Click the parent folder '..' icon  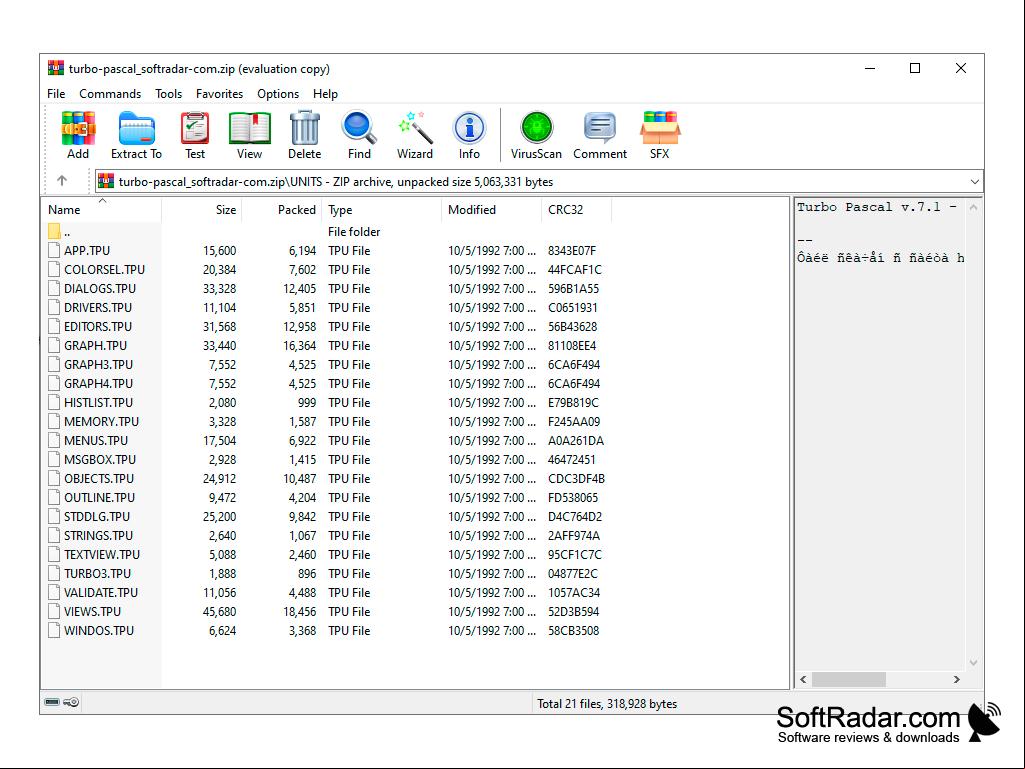pyautogui.click(x=54, y=231)
